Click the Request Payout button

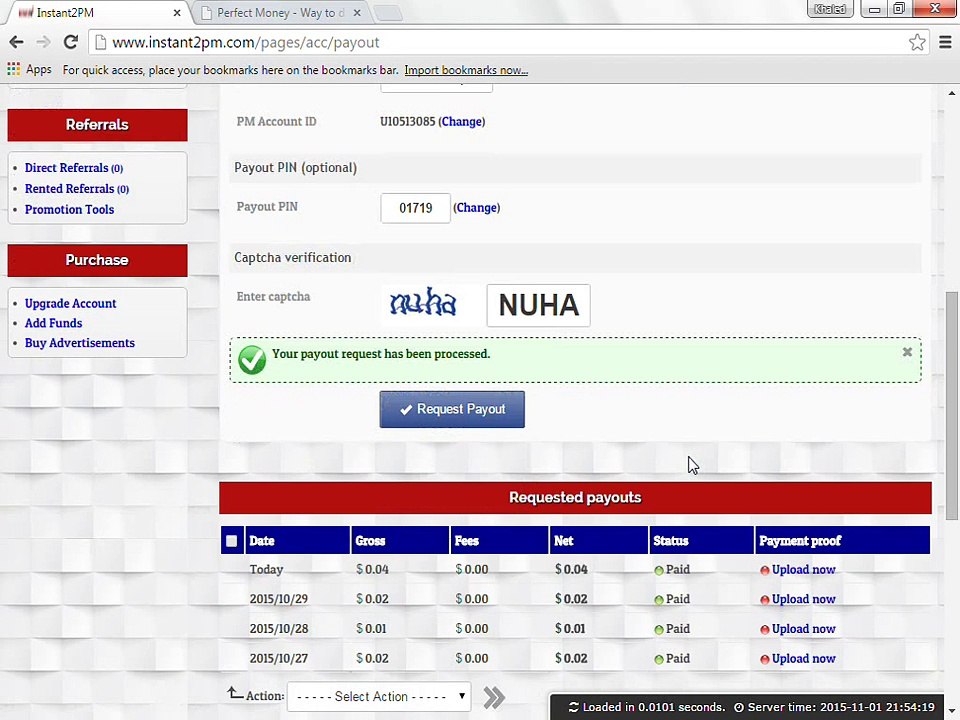[452, 409]
